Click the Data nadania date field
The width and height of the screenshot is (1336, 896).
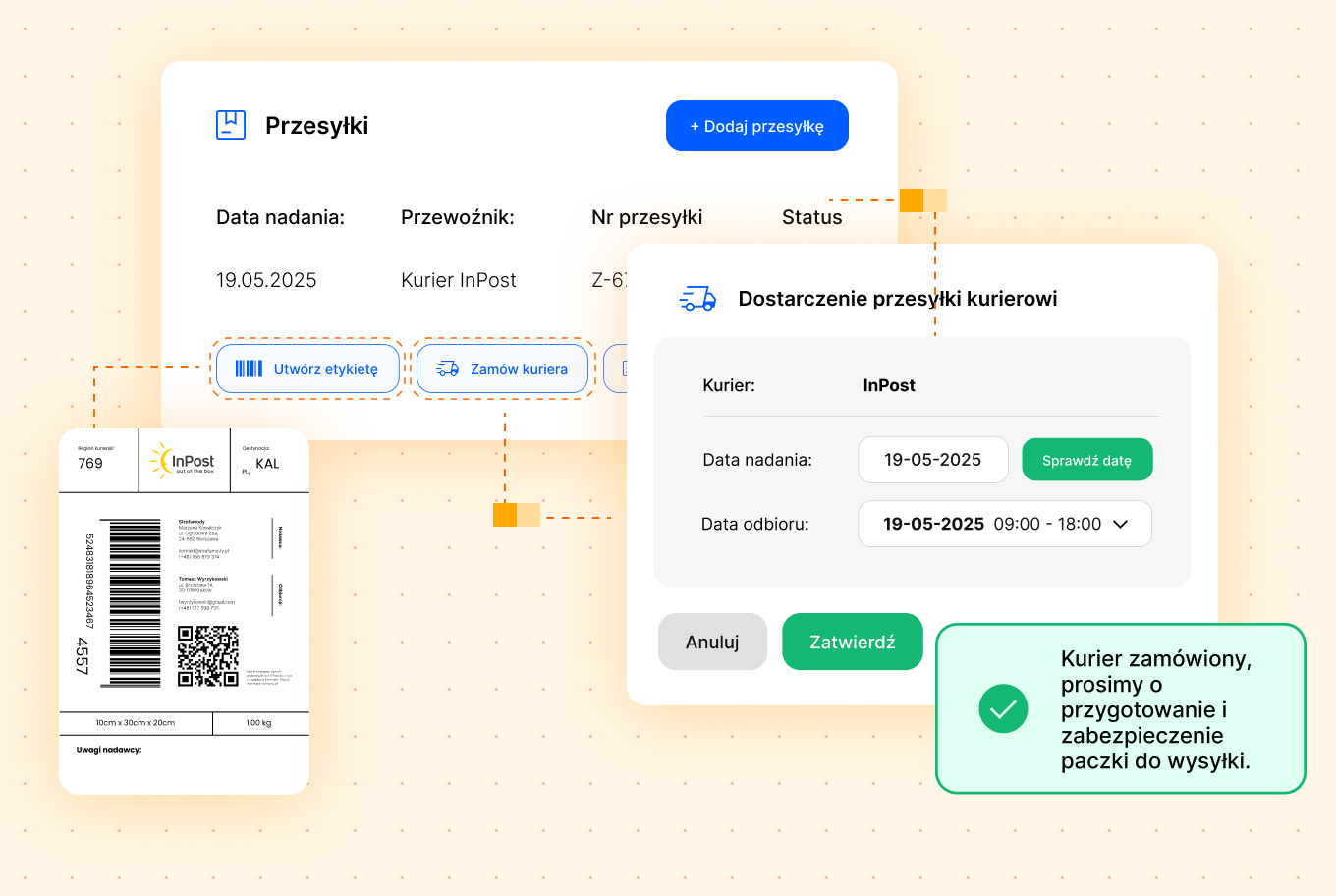933,460
